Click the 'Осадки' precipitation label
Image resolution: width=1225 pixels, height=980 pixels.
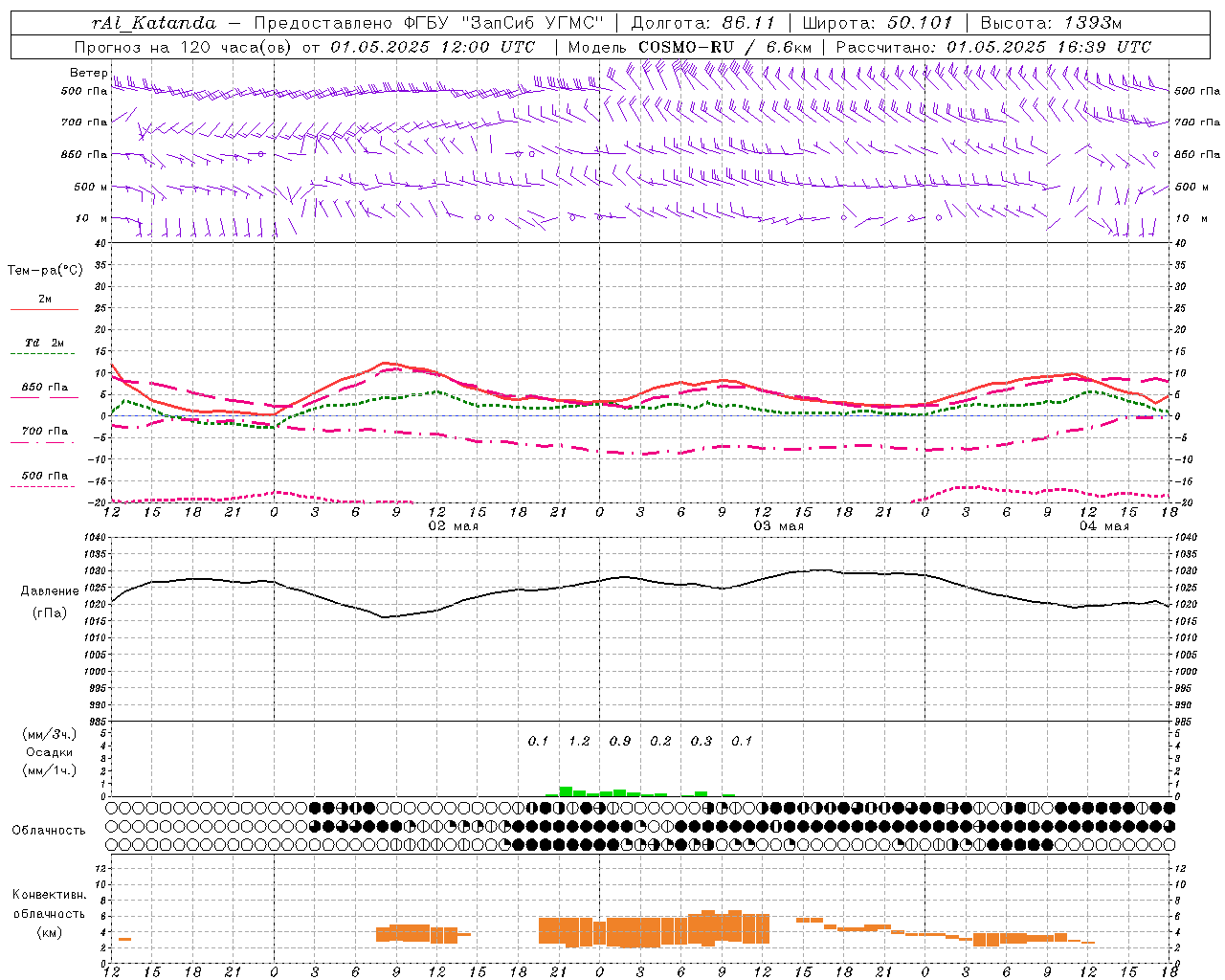[50, 752]
